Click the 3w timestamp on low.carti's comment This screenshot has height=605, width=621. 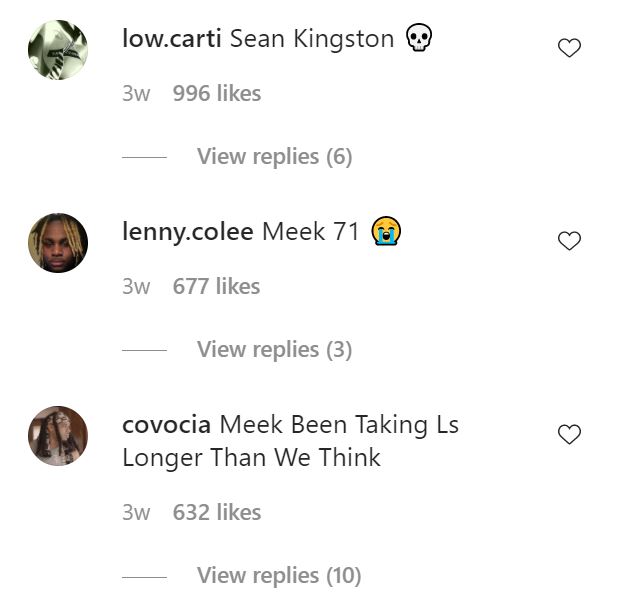pos(136,94)
